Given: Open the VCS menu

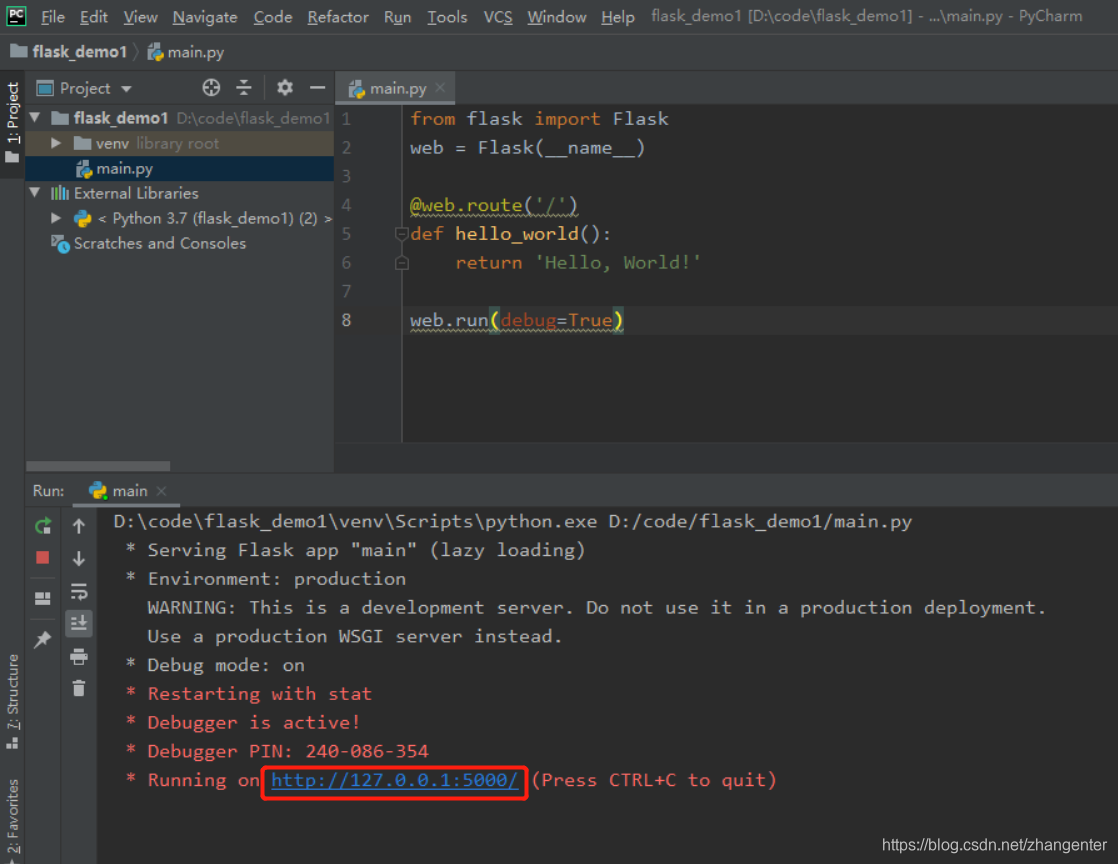Looking at the screenshot, I should point(498,16).
